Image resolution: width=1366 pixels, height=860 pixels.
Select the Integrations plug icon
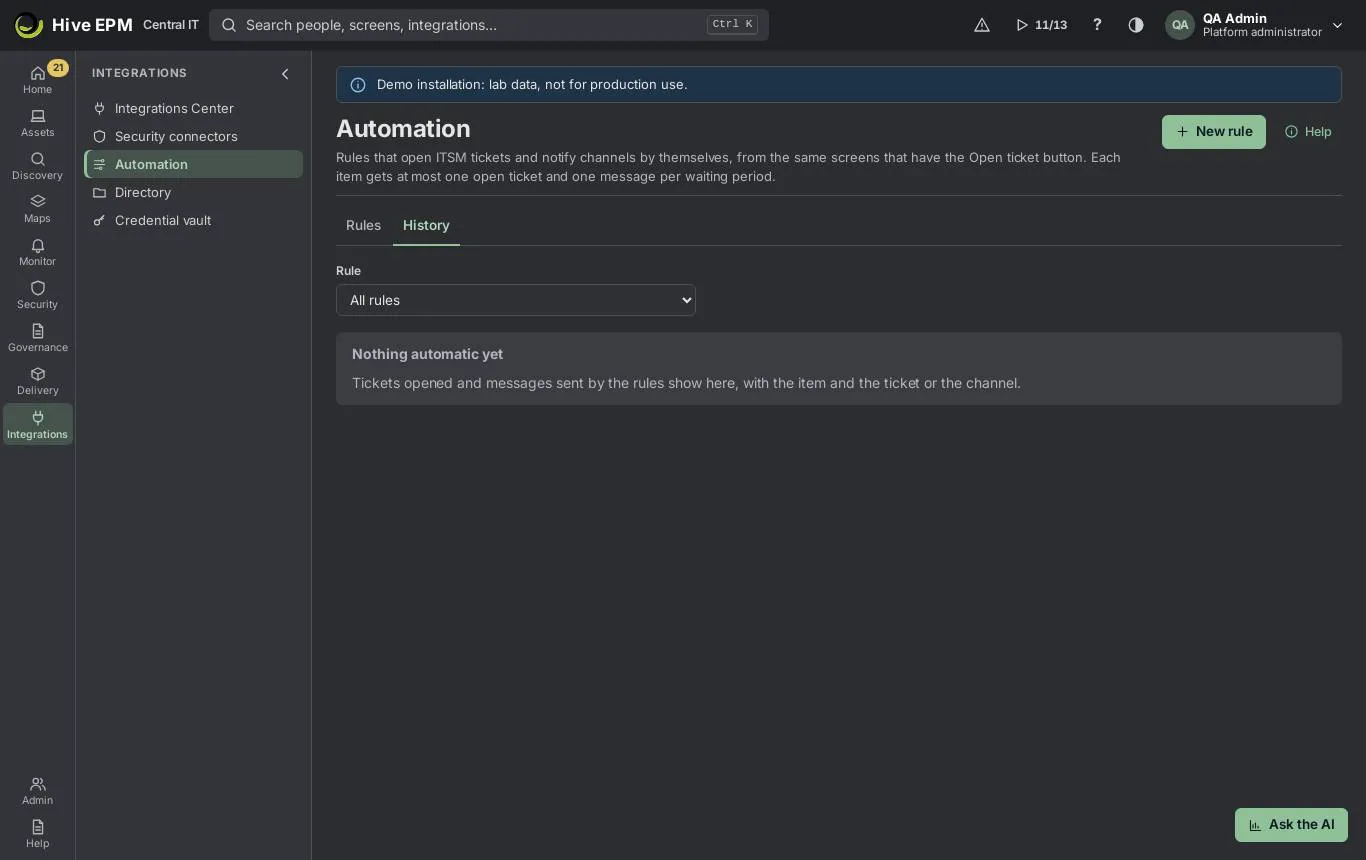pos(37,424)
